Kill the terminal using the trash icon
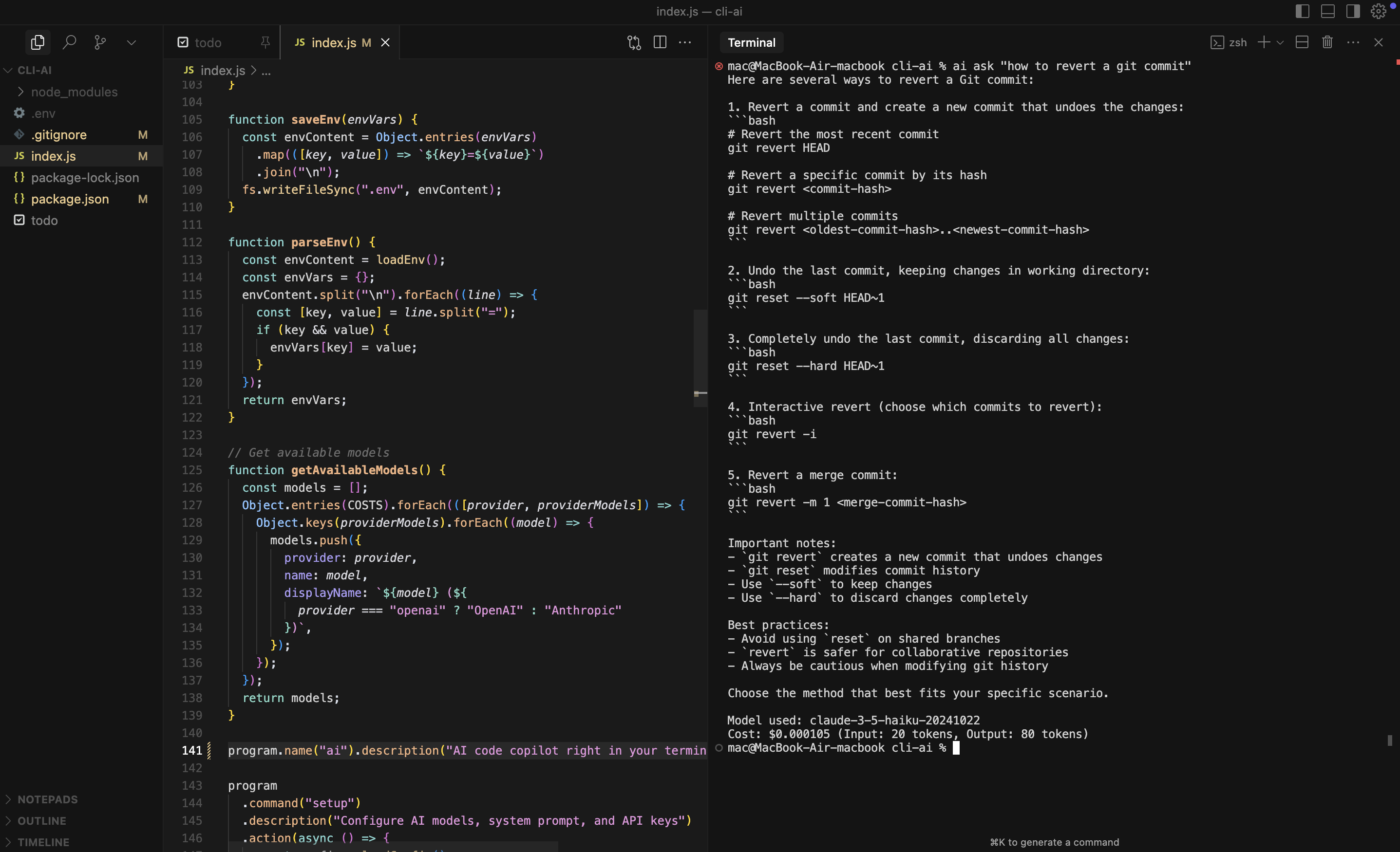This screenshot has height=852, width=1400. 1327,42
